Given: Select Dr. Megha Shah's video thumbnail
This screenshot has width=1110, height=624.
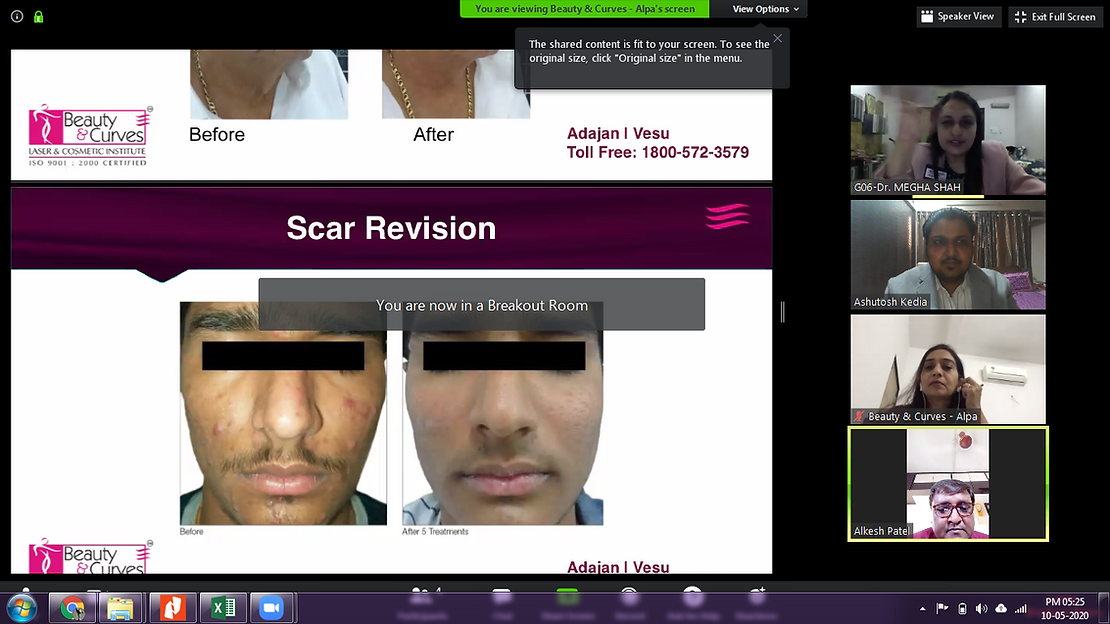Looking at the screenshot, I should (x=947, y=139).
